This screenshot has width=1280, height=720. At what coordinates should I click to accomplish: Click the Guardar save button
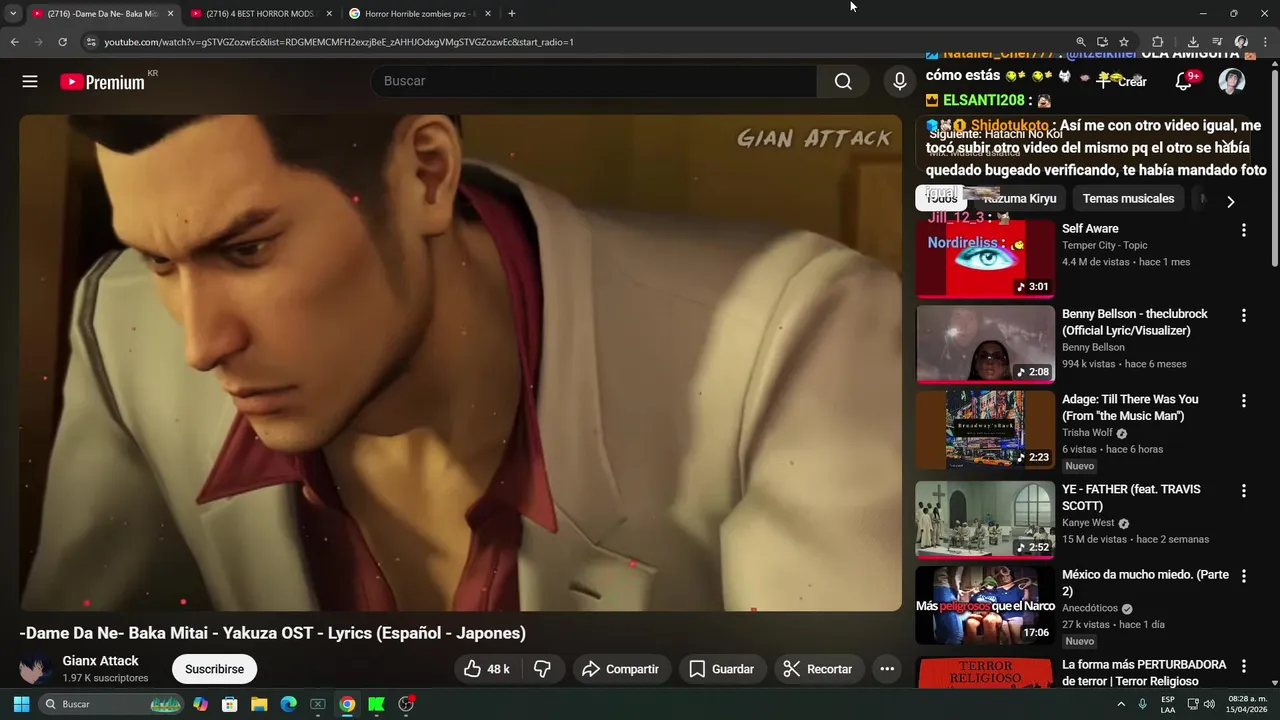point(722,669)
